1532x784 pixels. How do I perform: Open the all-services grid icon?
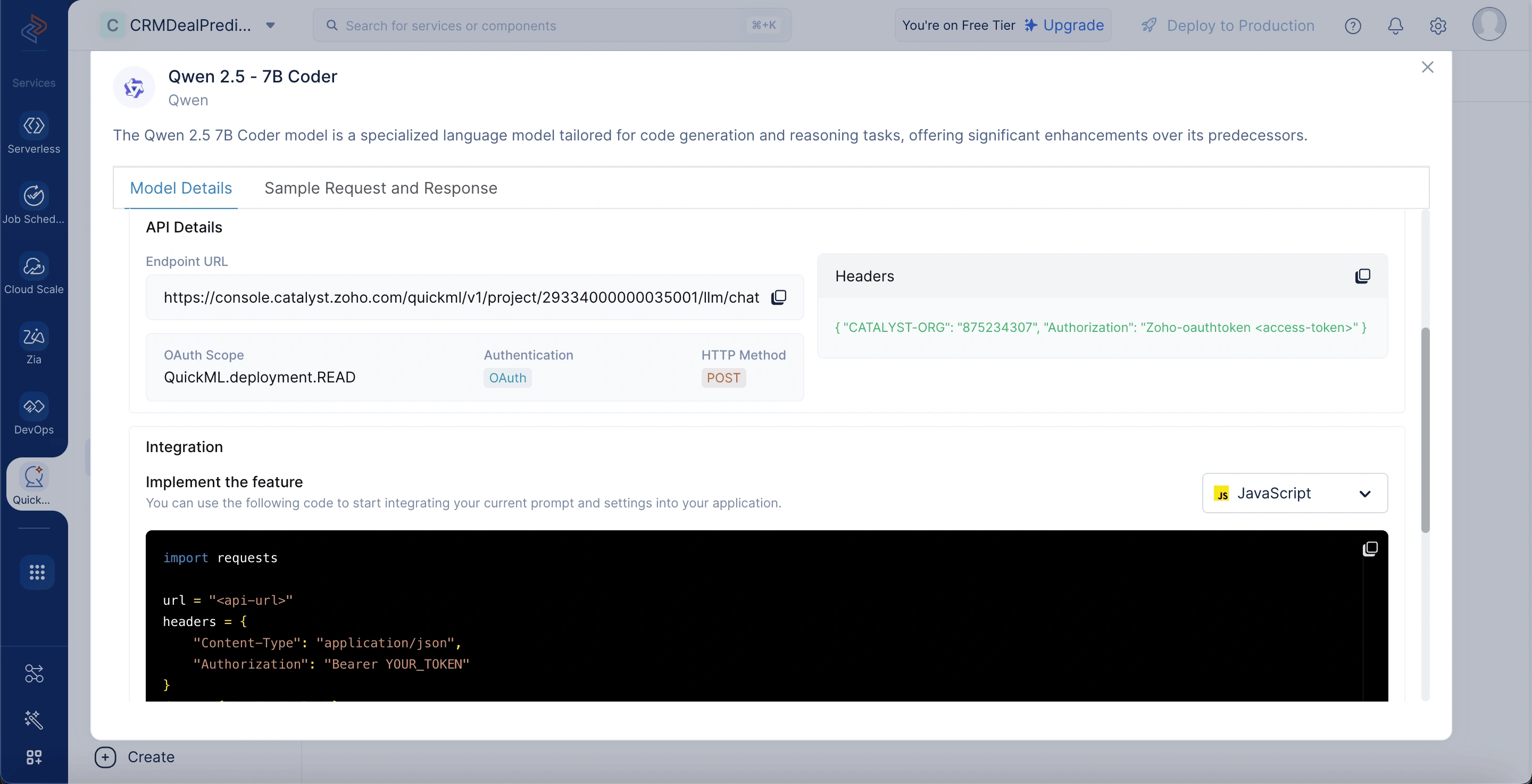37,572
